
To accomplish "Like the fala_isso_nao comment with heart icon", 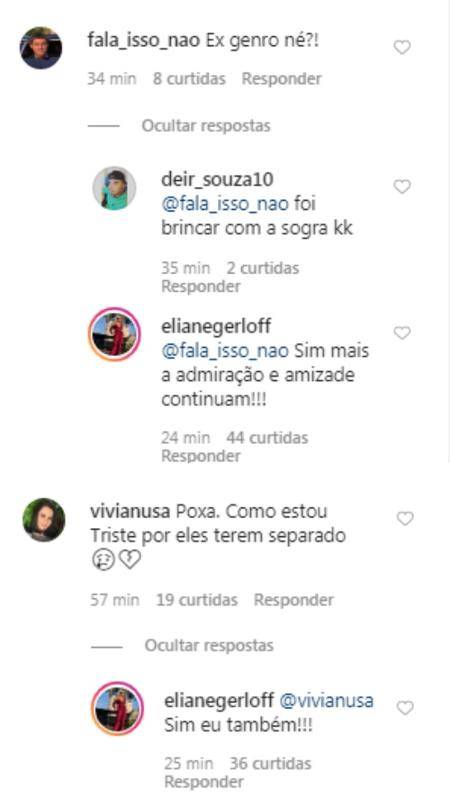I will 402,47.
